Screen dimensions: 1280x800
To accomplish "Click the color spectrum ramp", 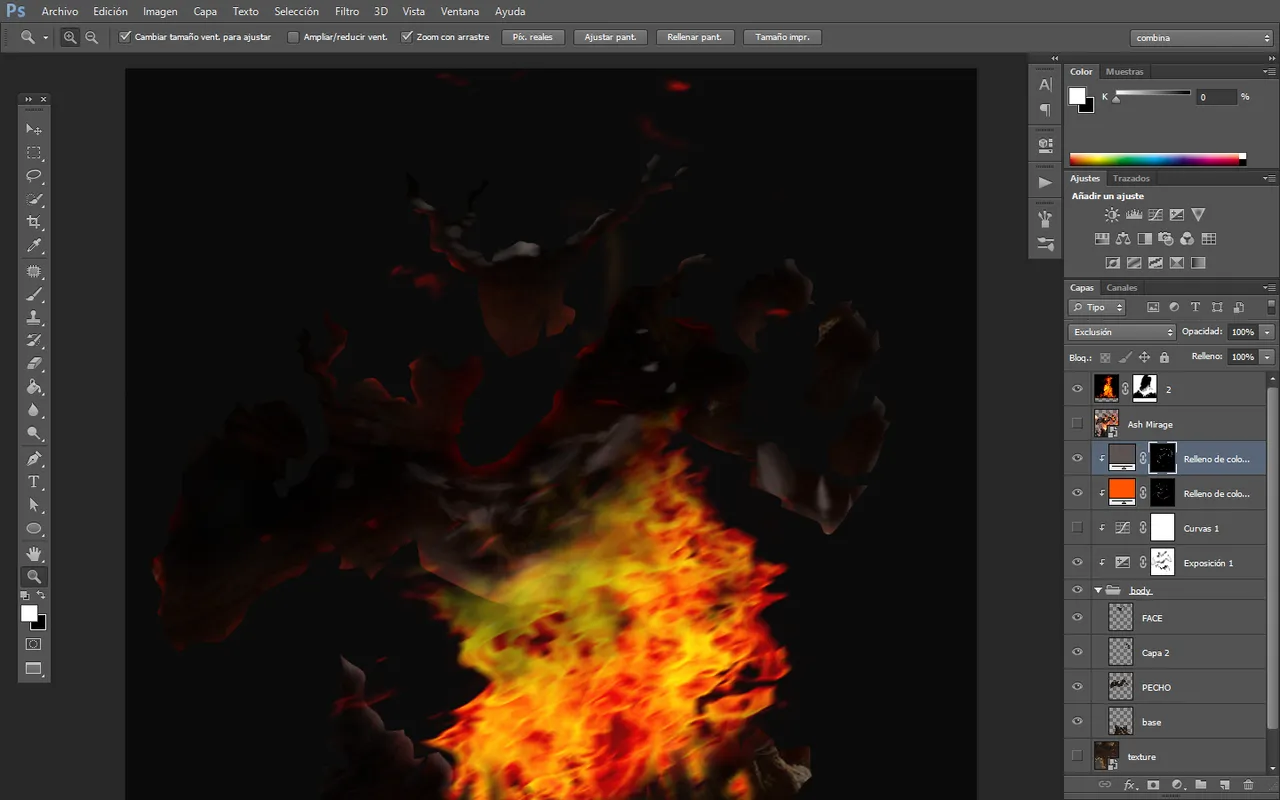I will pyautogui.click(x=1157, y=159).
